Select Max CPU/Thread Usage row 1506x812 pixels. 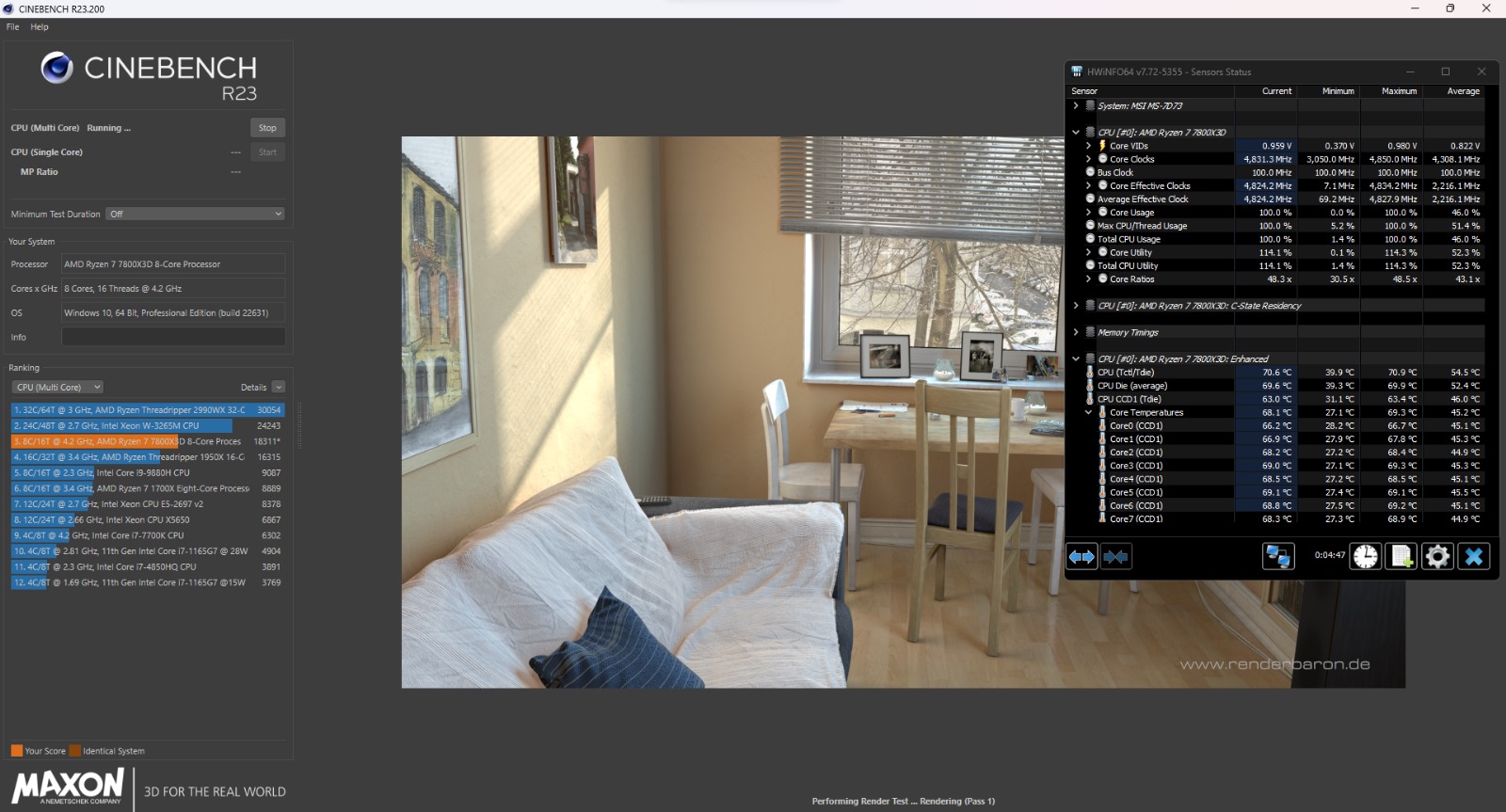1276,226
